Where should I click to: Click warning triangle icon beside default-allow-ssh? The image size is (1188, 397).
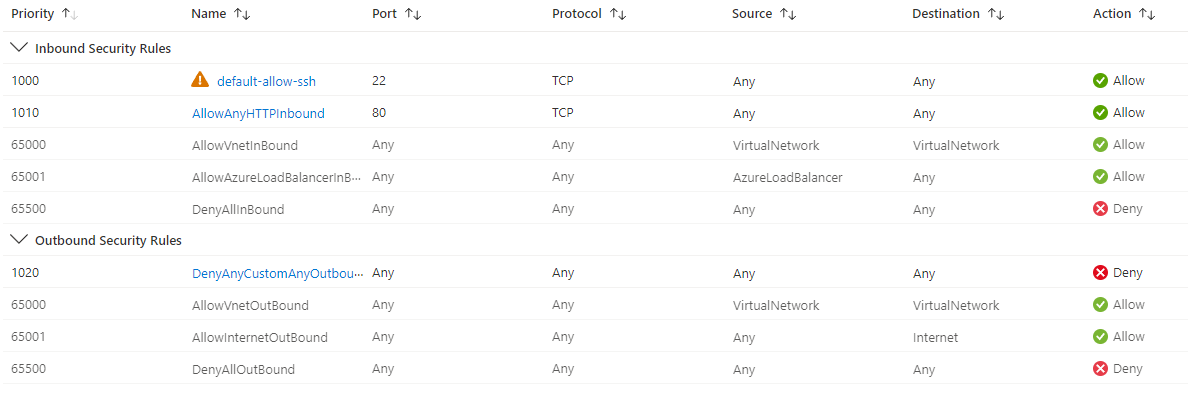[x=200, y=80]
